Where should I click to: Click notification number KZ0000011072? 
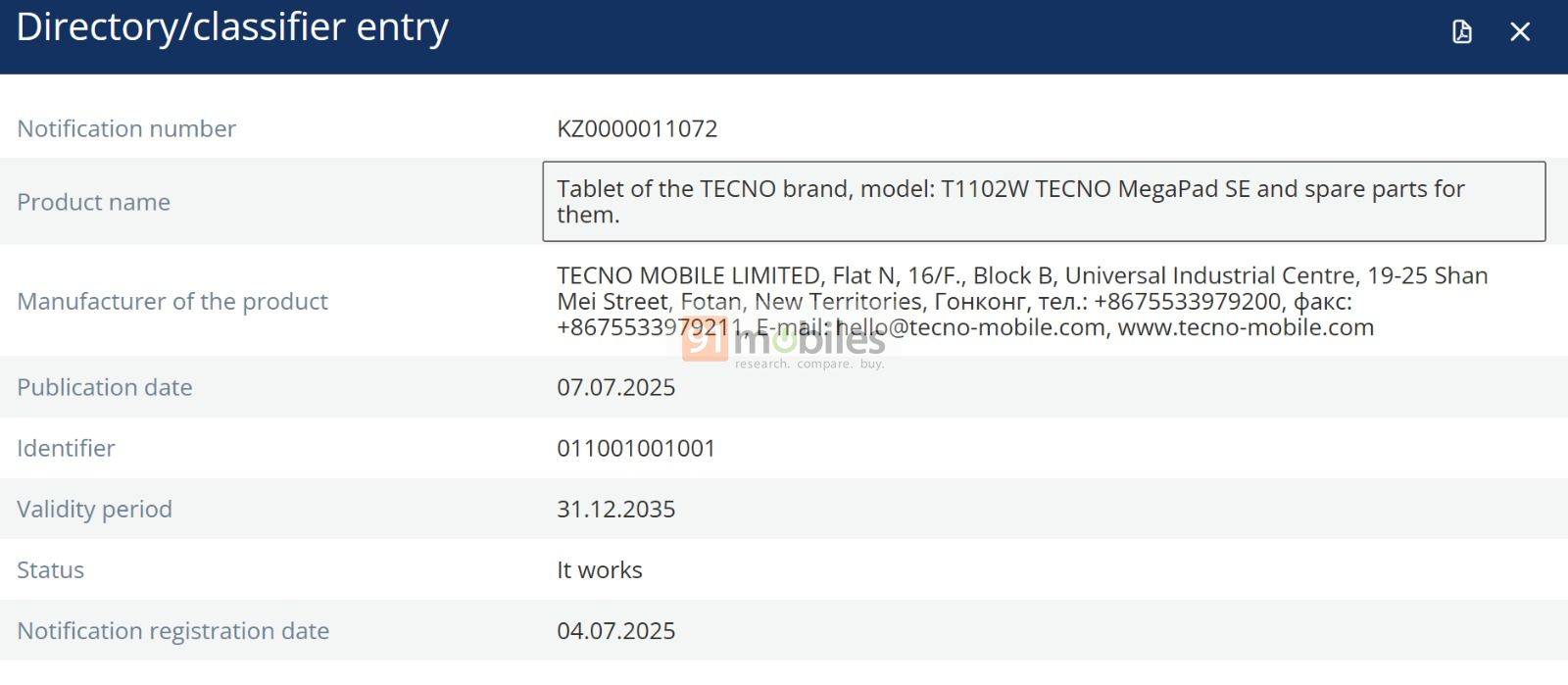tap(637, 128)
